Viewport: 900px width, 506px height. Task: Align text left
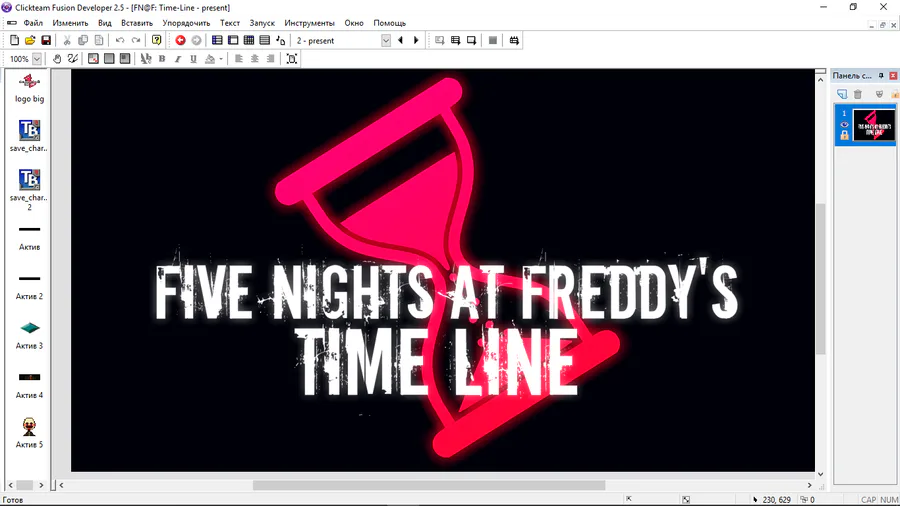(239, 59)
